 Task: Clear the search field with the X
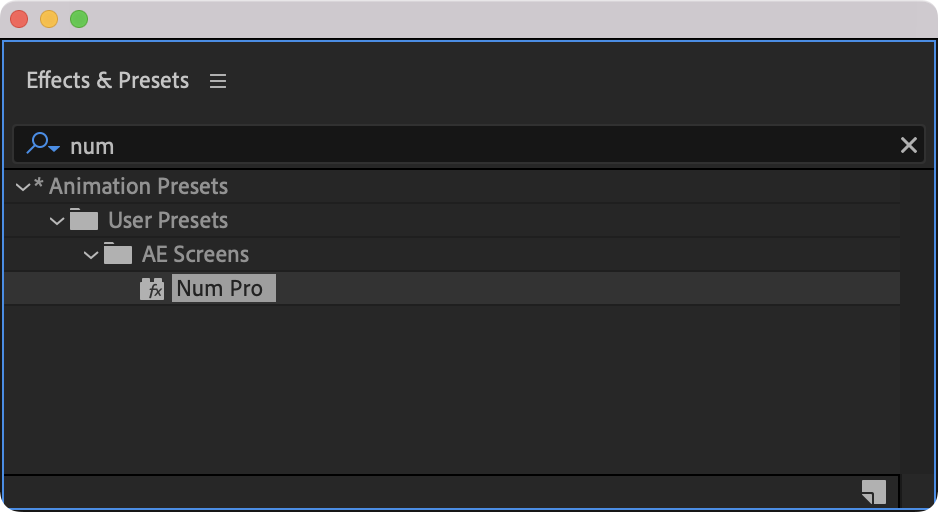point(908,146)
